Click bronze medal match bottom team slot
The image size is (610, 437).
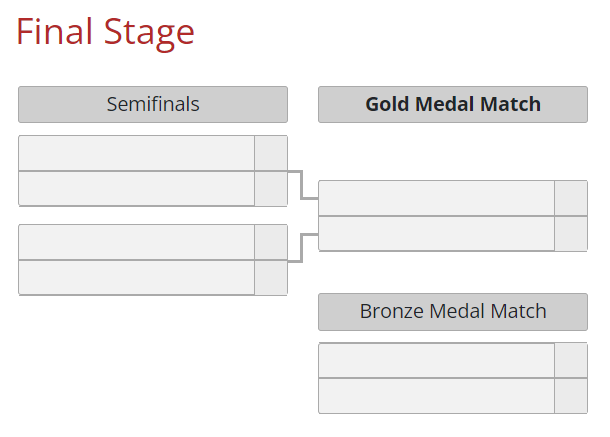pyautogui.click(x=436, y=396)
